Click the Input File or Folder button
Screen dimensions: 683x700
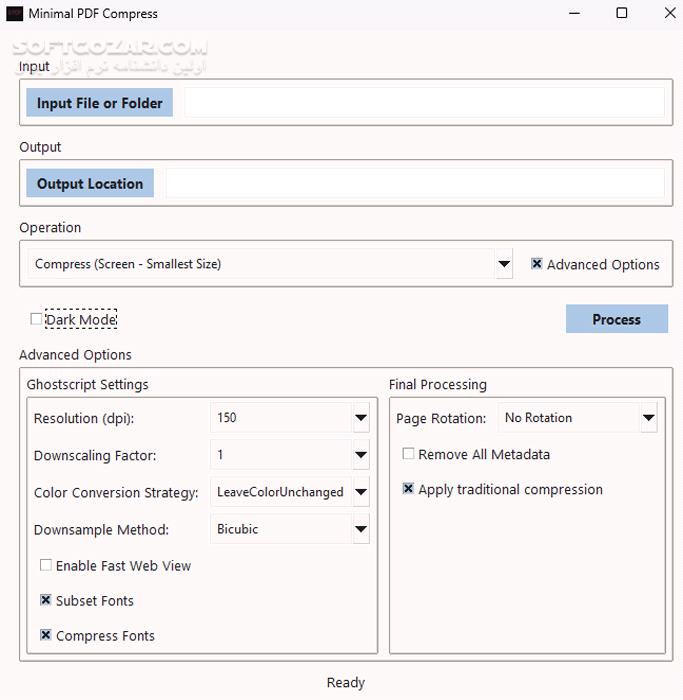point(99,103)
